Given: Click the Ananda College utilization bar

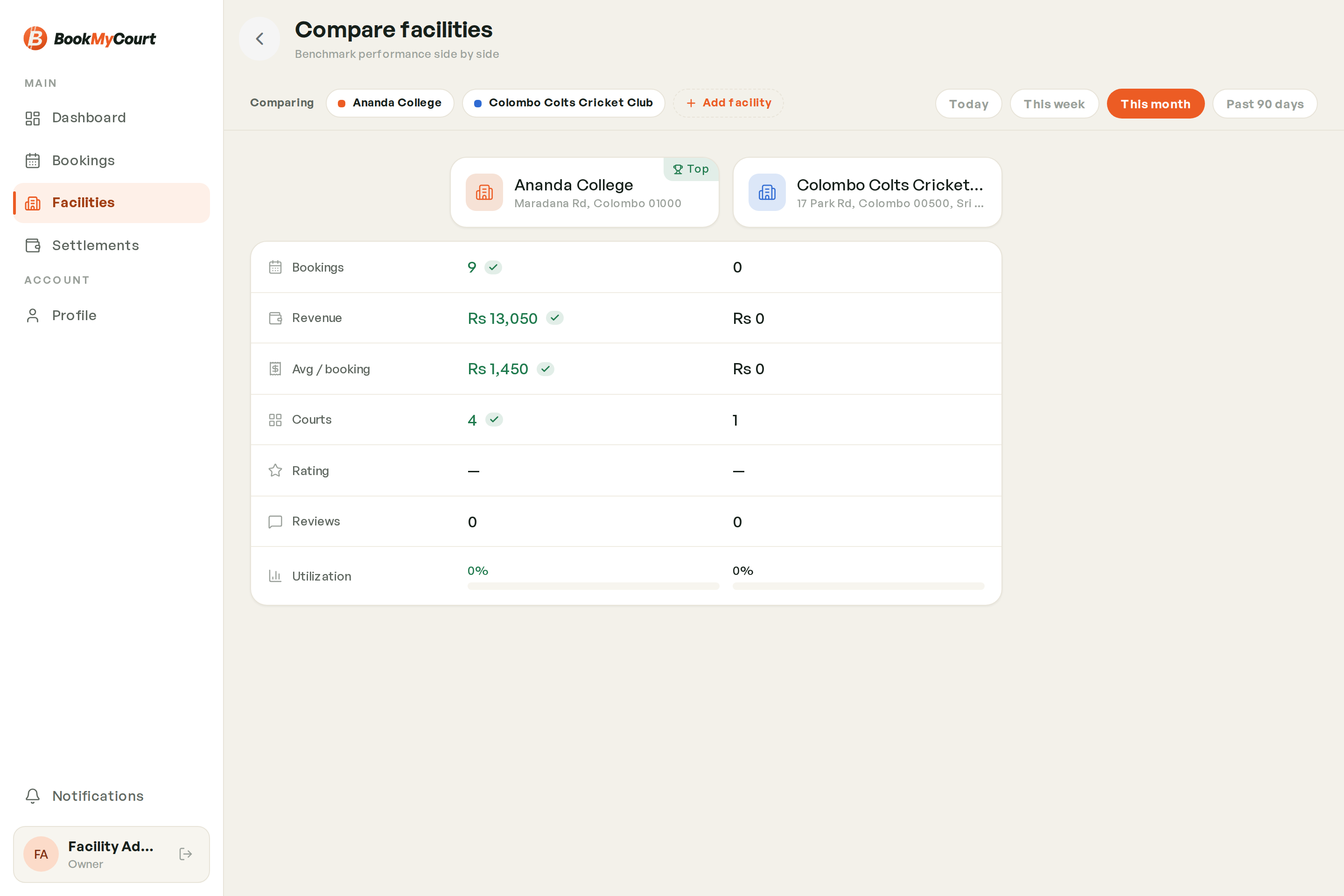Looking at the screenshot, I should (x=593, y=586).
